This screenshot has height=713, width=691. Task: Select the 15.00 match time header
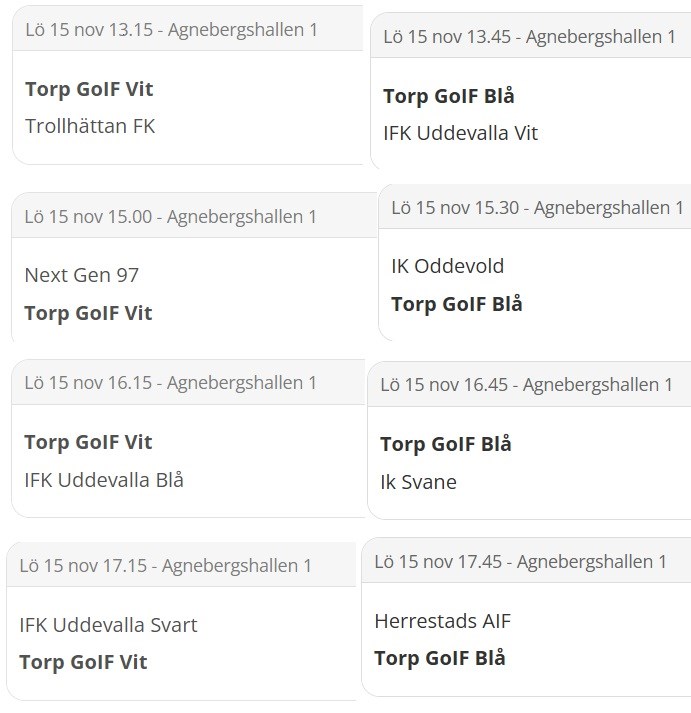[x=170, y=216]
